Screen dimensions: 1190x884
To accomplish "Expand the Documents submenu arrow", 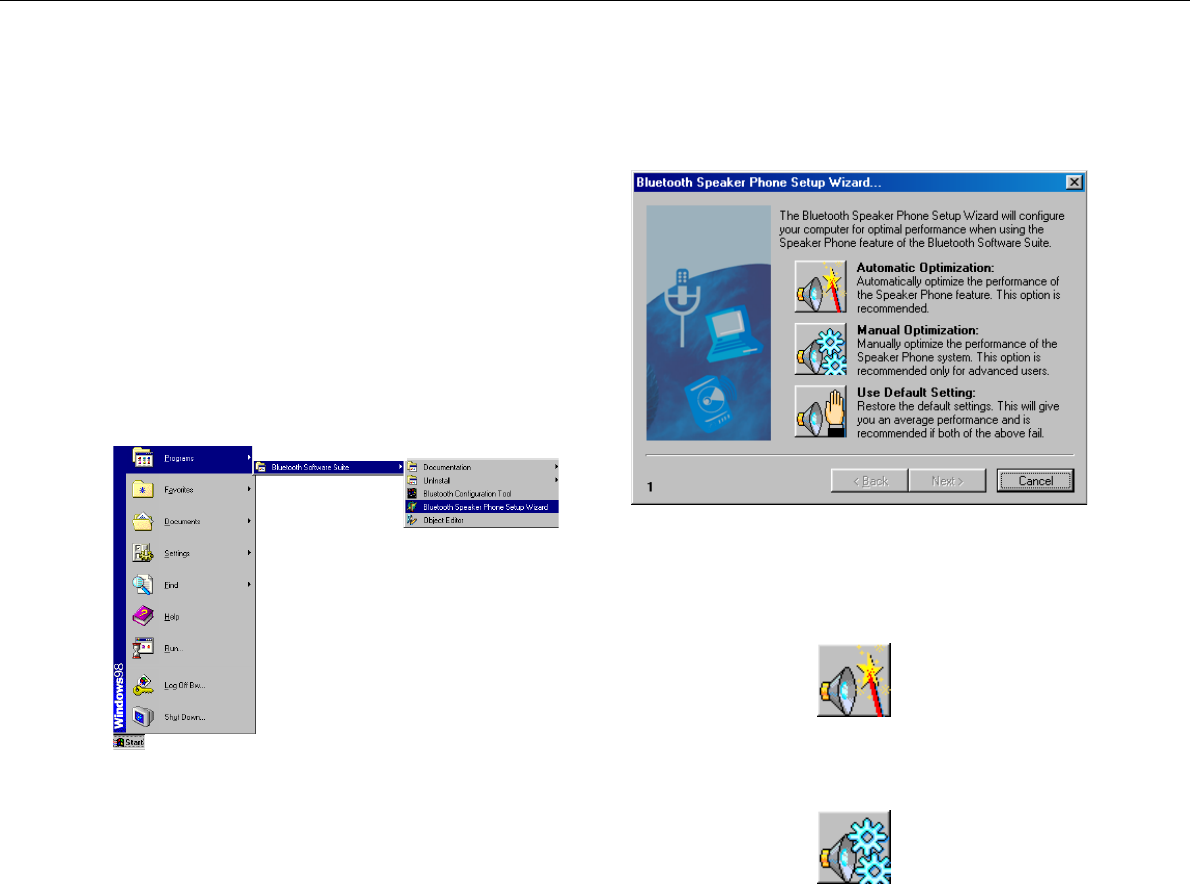I will [x=249, y=521].
